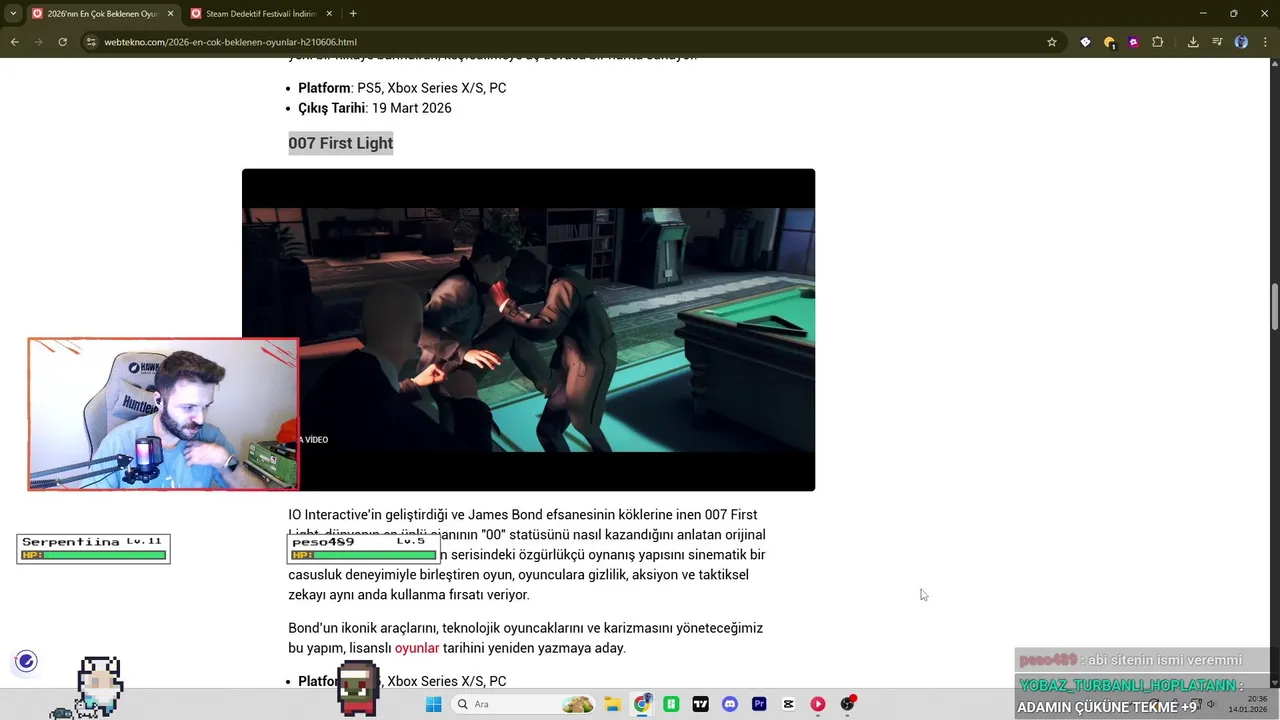Click the webtekno.com address bar
The width and height of the screenshot is (1280, 720).
click(560, 42)
